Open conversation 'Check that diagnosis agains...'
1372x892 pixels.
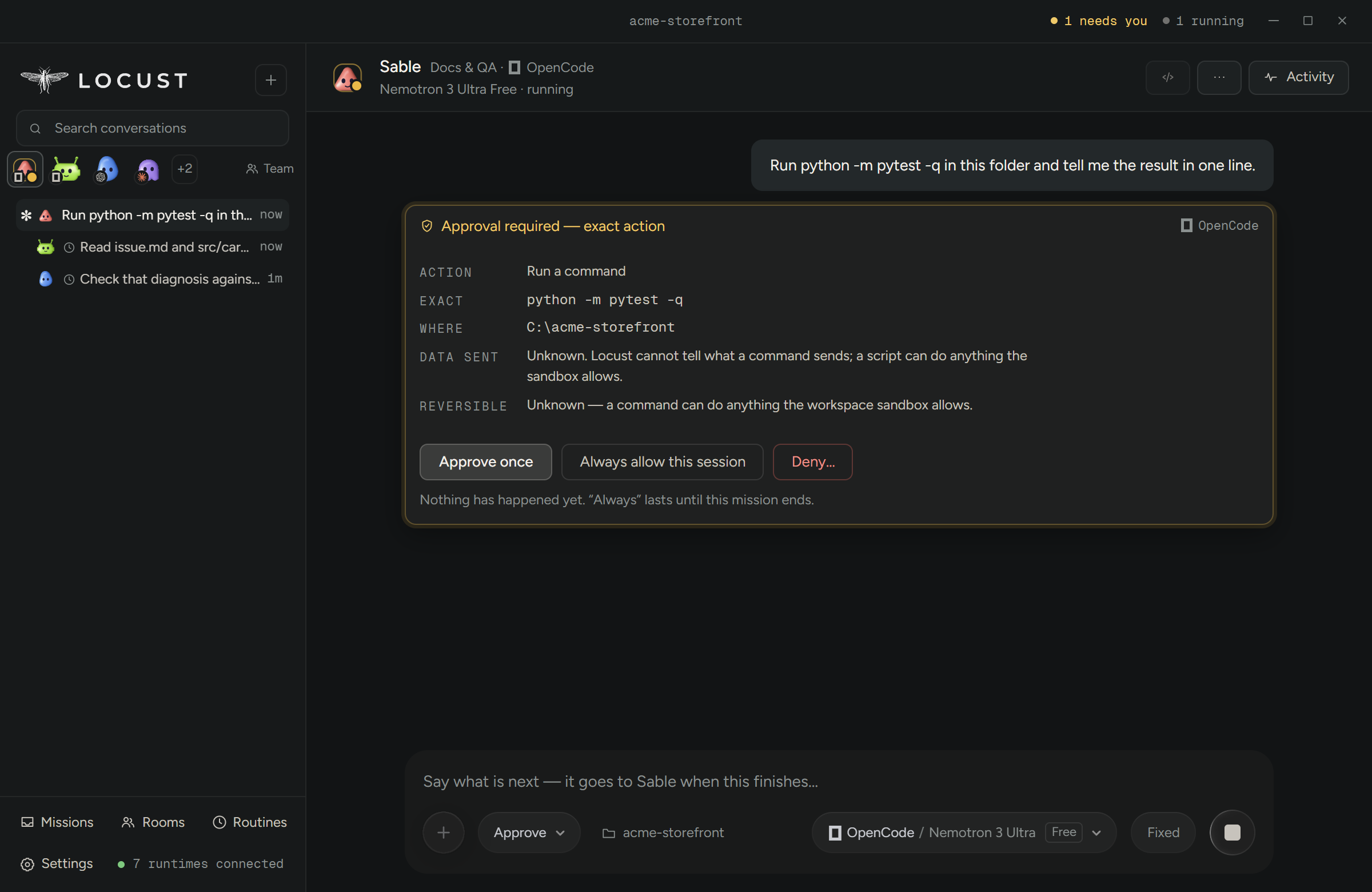[152, 279]
